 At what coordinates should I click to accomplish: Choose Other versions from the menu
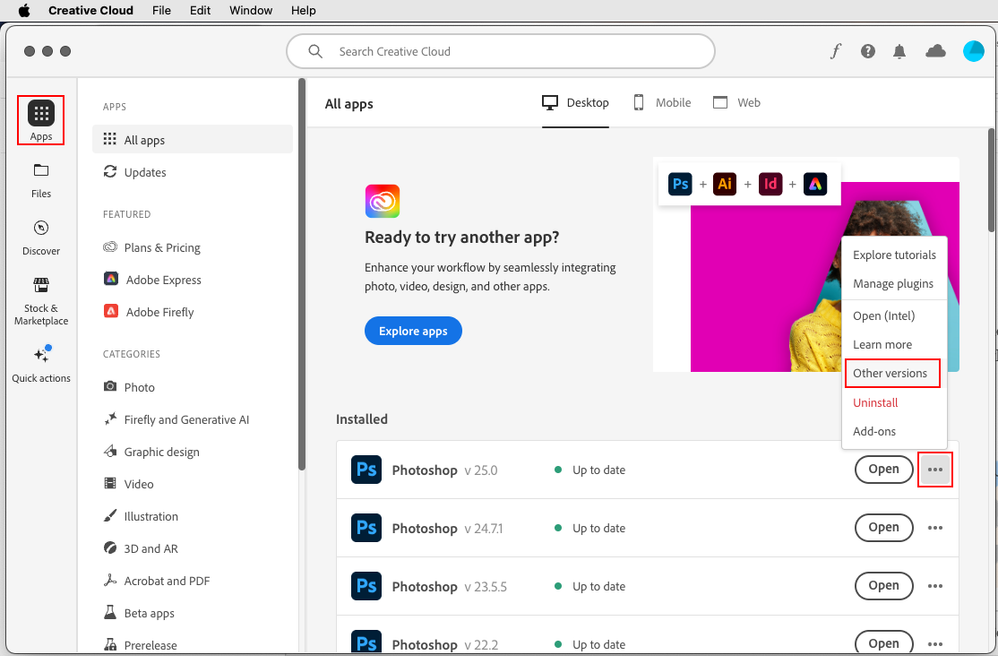pyautogui.click(x=892, y=373)
